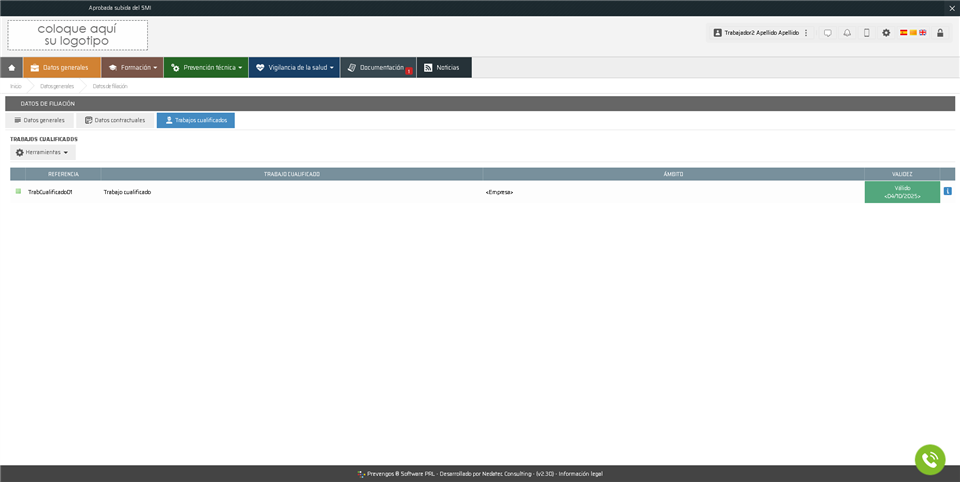Open the Datos generales main menu

point(62,67)
